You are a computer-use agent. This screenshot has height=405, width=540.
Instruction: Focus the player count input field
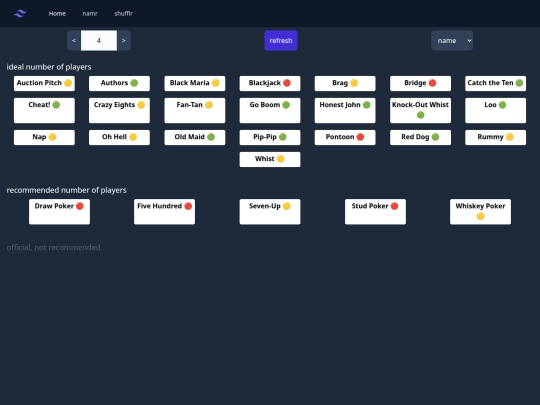click(99, 41)
